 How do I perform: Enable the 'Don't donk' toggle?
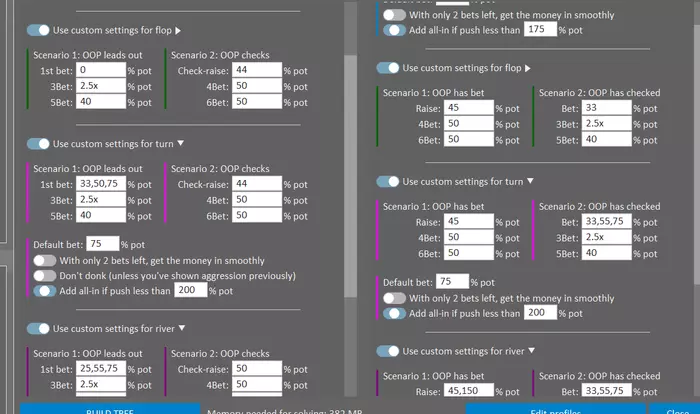(45, 276)
